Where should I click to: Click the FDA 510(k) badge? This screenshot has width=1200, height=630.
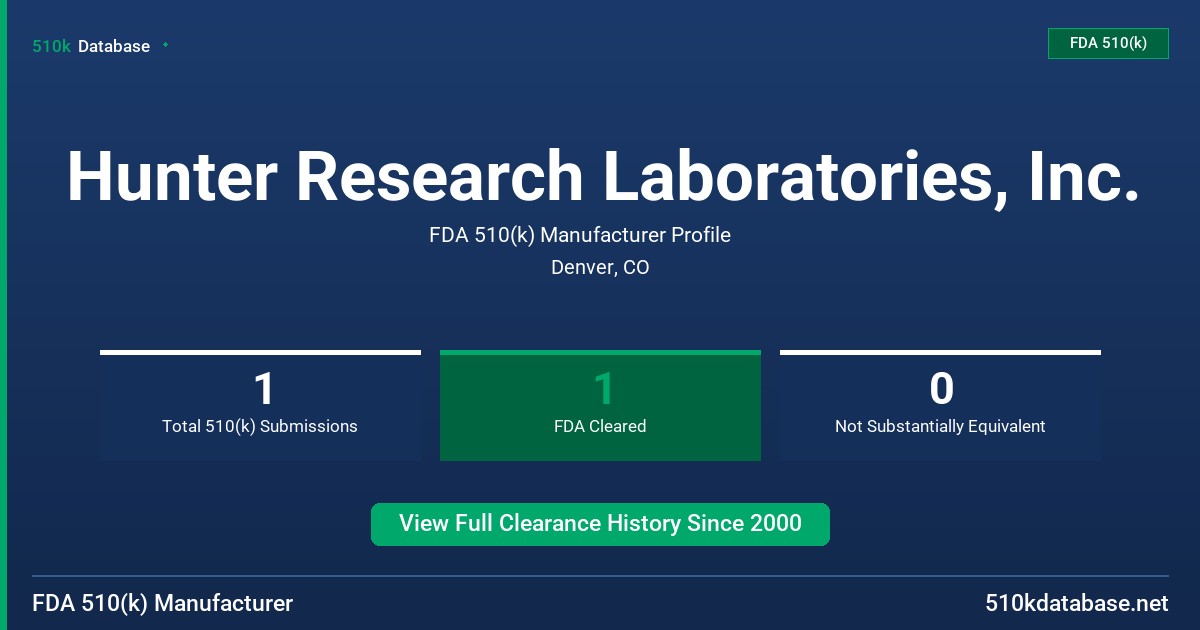(x=1108, y=43)
